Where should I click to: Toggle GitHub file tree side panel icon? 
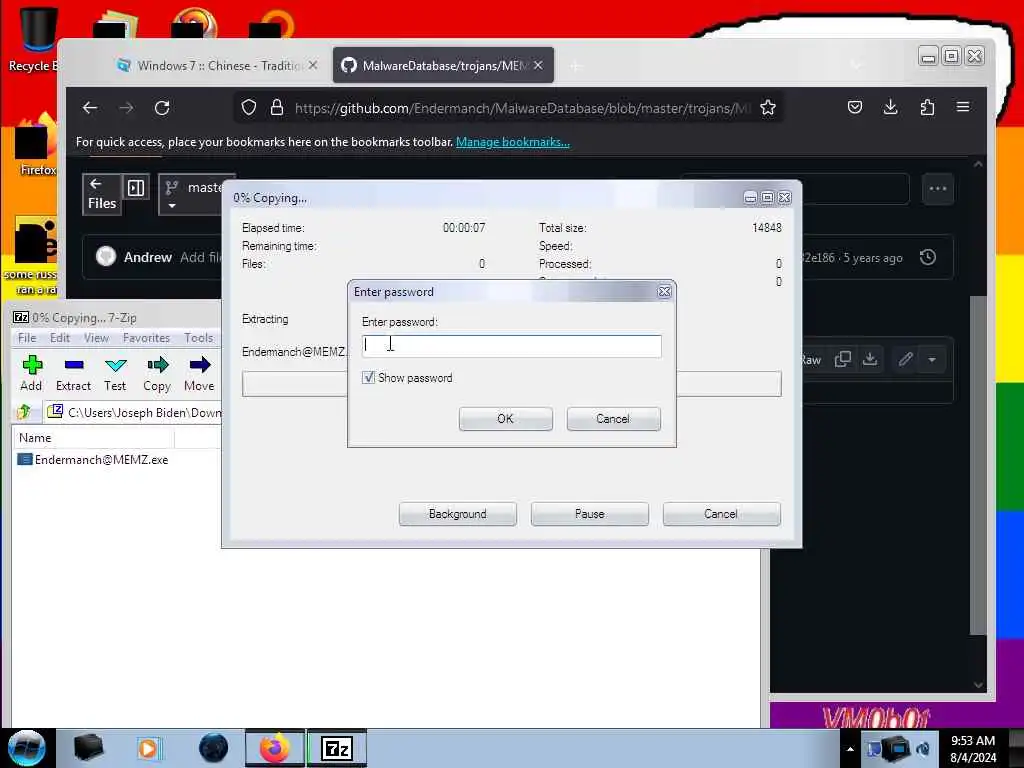click(136, 188)
